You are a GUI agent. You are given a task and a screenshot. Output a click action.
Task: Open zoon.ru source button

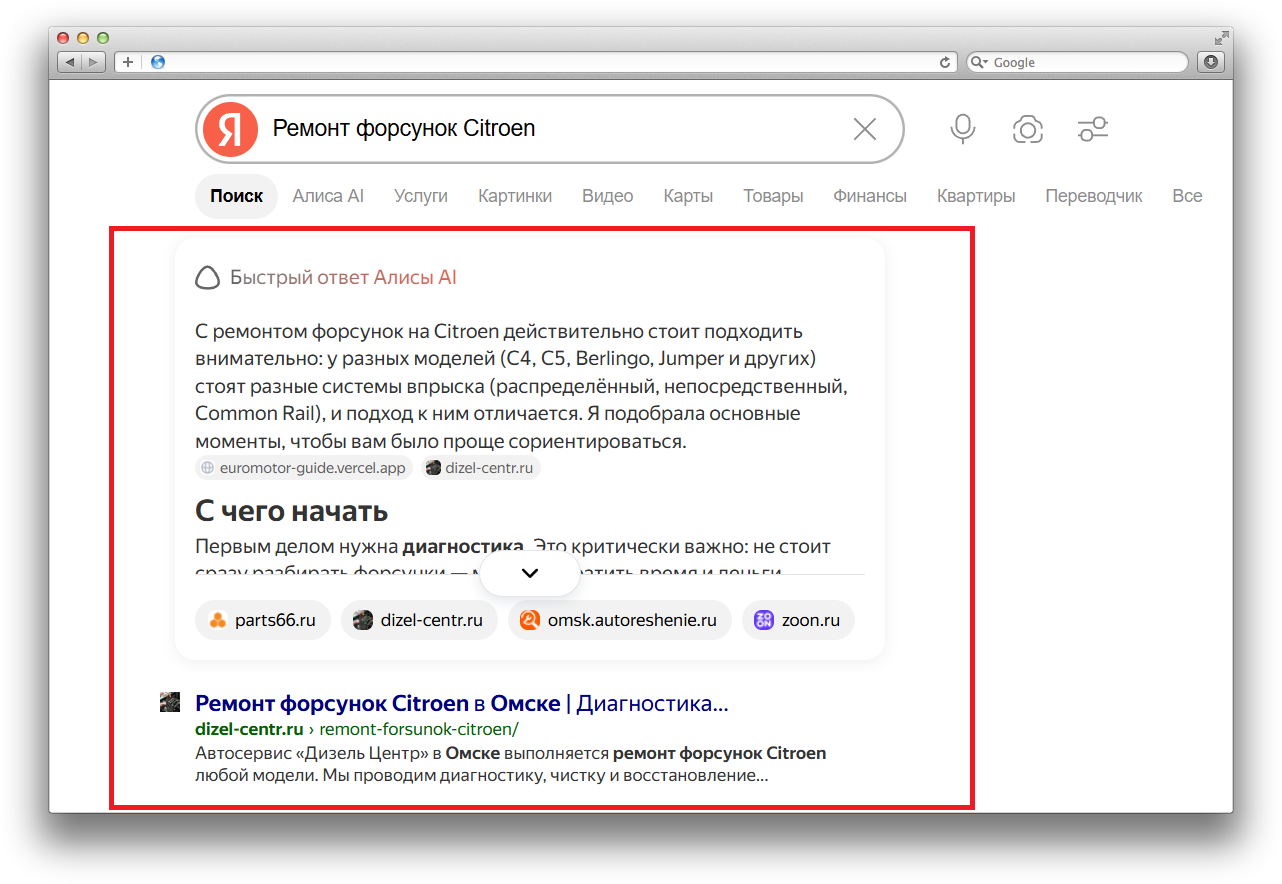click(798, 620)
